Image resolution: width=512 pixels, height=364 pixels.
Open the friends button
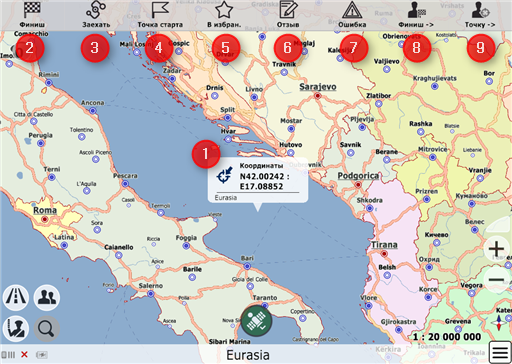[x=46, y=297]
